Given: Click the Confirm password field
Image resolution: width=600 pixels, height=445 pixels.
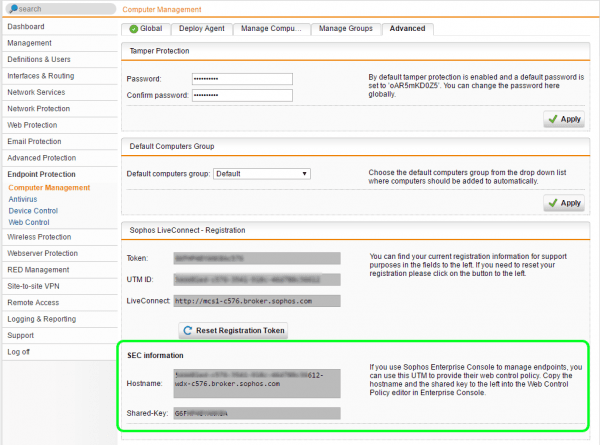Looking at the screenshot, I should (x=242, y=95).
